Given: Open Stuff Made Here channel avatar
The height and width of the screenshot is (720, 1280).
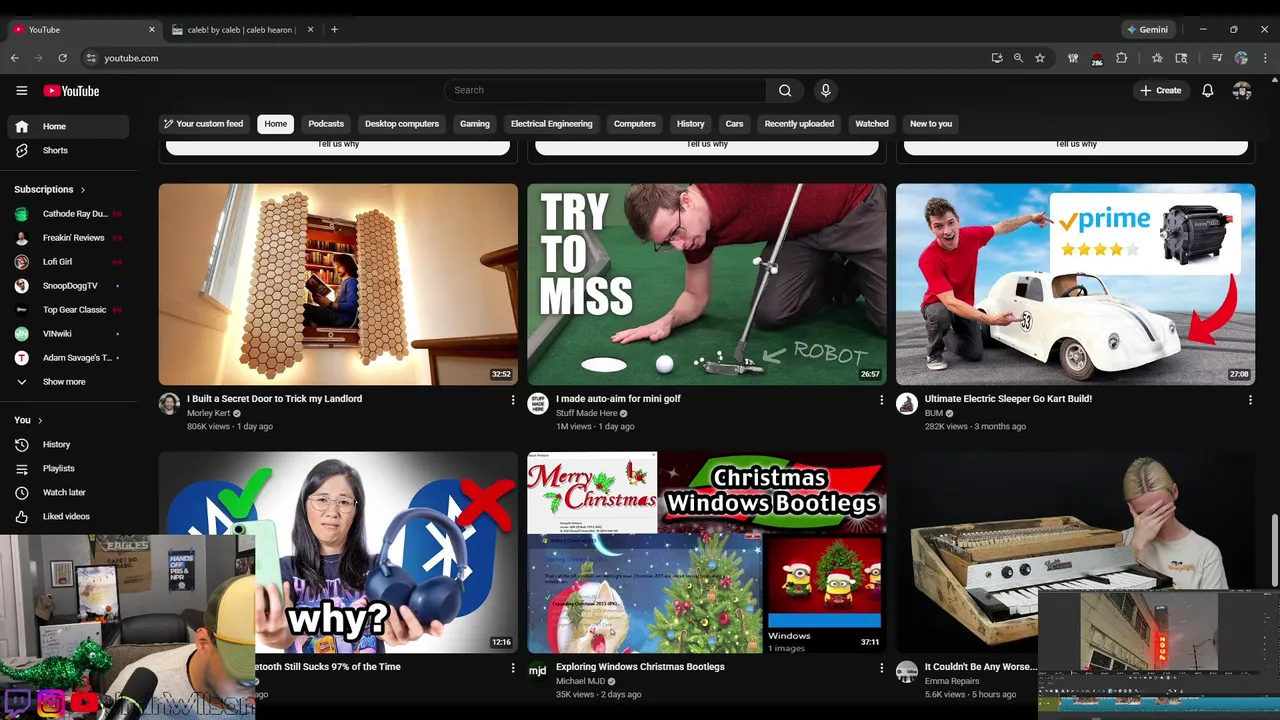Looking at the screenshot, I should [538, 403].
